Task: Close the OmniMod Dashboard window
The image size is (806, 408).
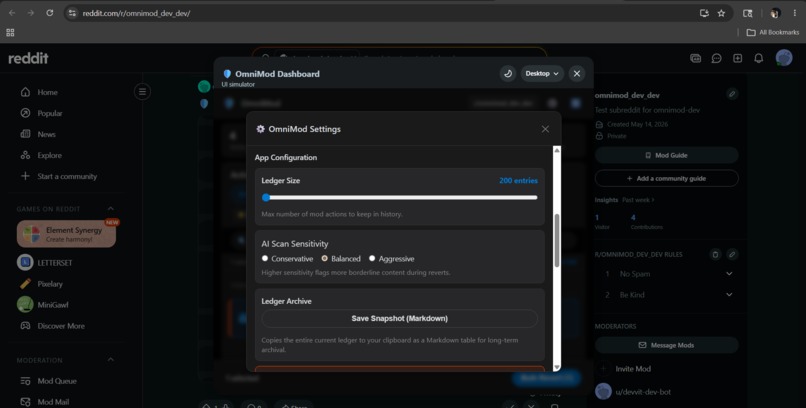Action: [x=577, y=73]
